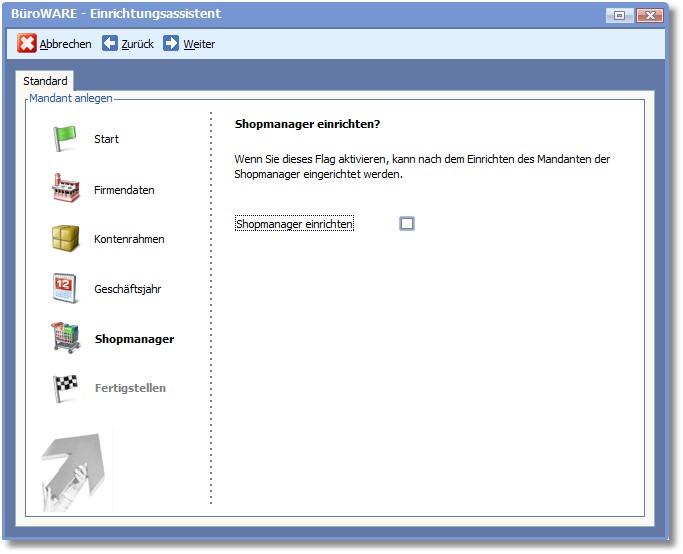
Task: Open the Geschäftsjahr step label
Action: (x=127, y=290)
